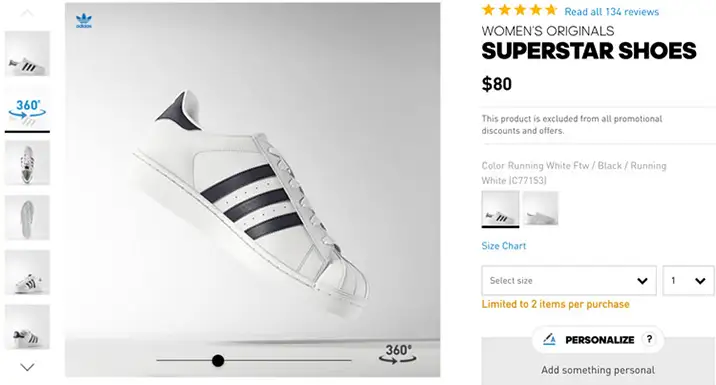Open the Size Chart link
The image size is (716, 385).
[x=504, y=246]
